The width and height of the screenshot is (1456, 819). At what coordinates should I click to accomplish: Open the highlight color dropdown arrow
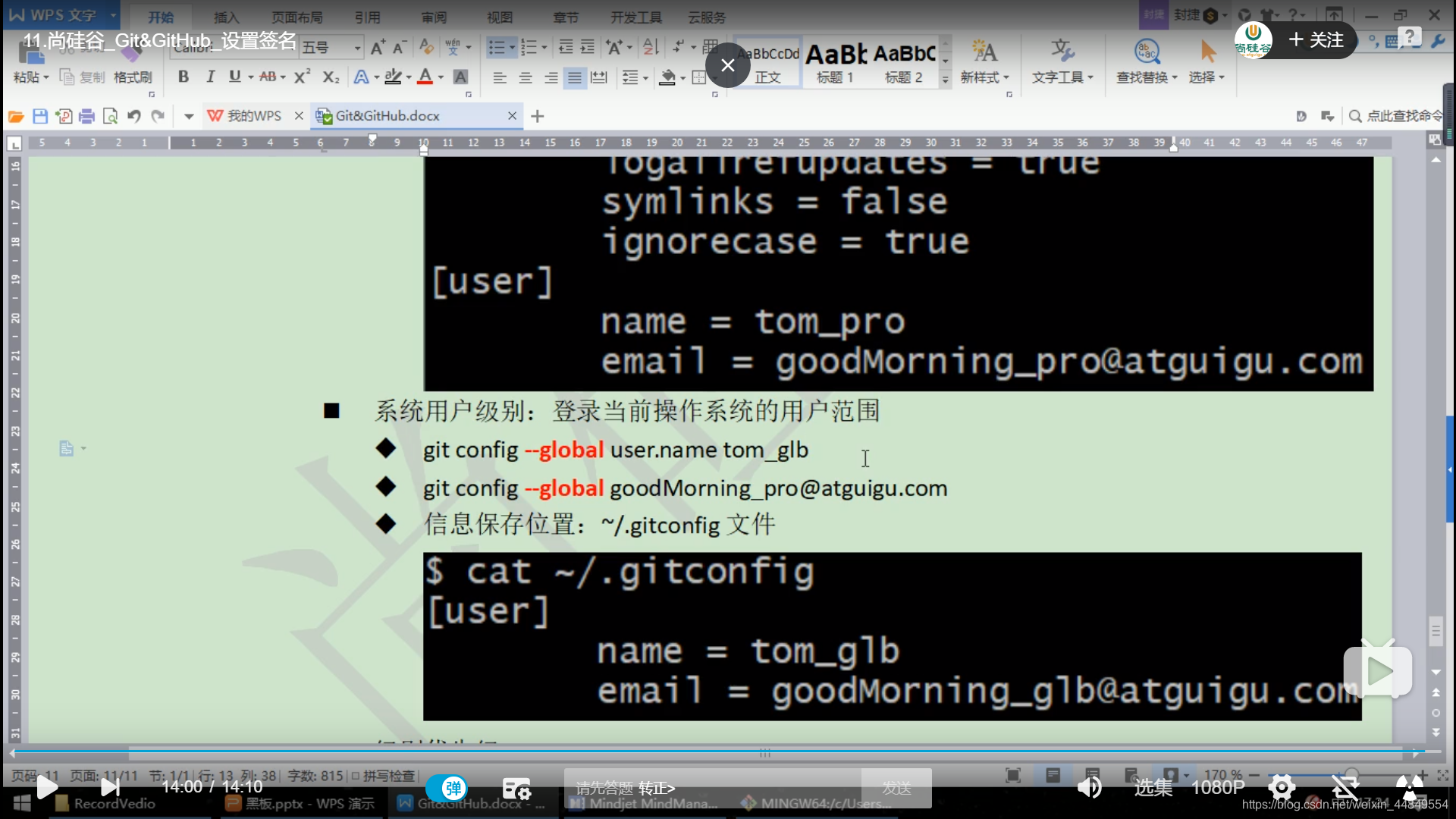[x=409, y=77]
